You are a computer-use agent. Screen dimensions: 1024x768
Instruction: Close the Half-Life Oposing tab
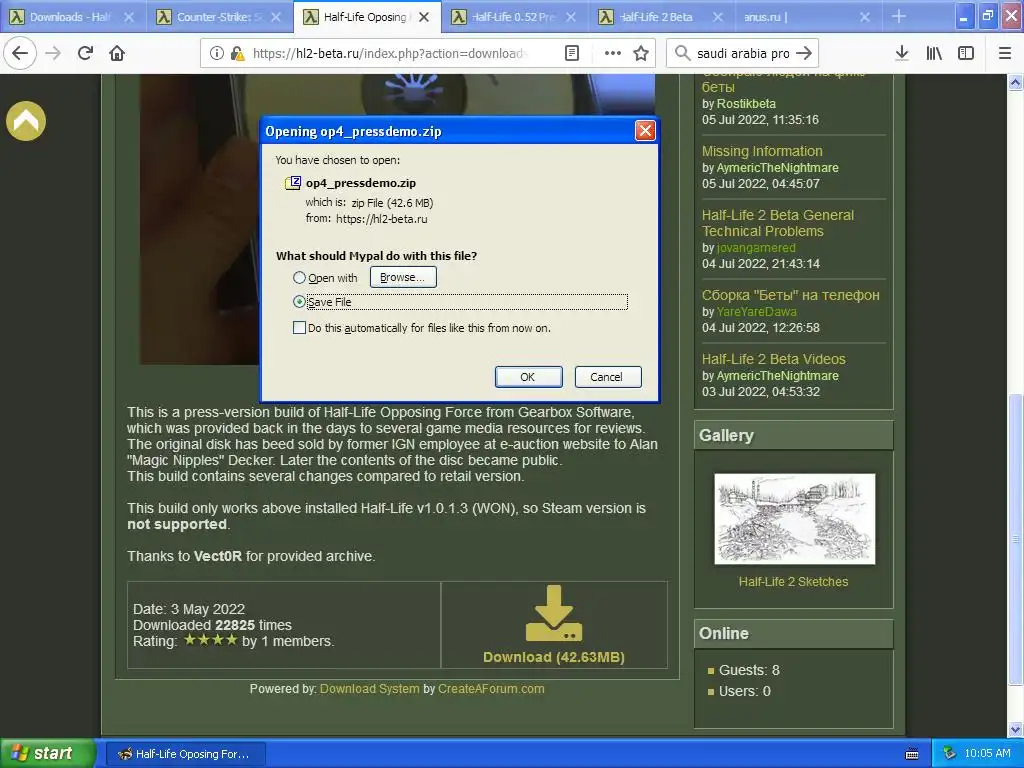424,17
